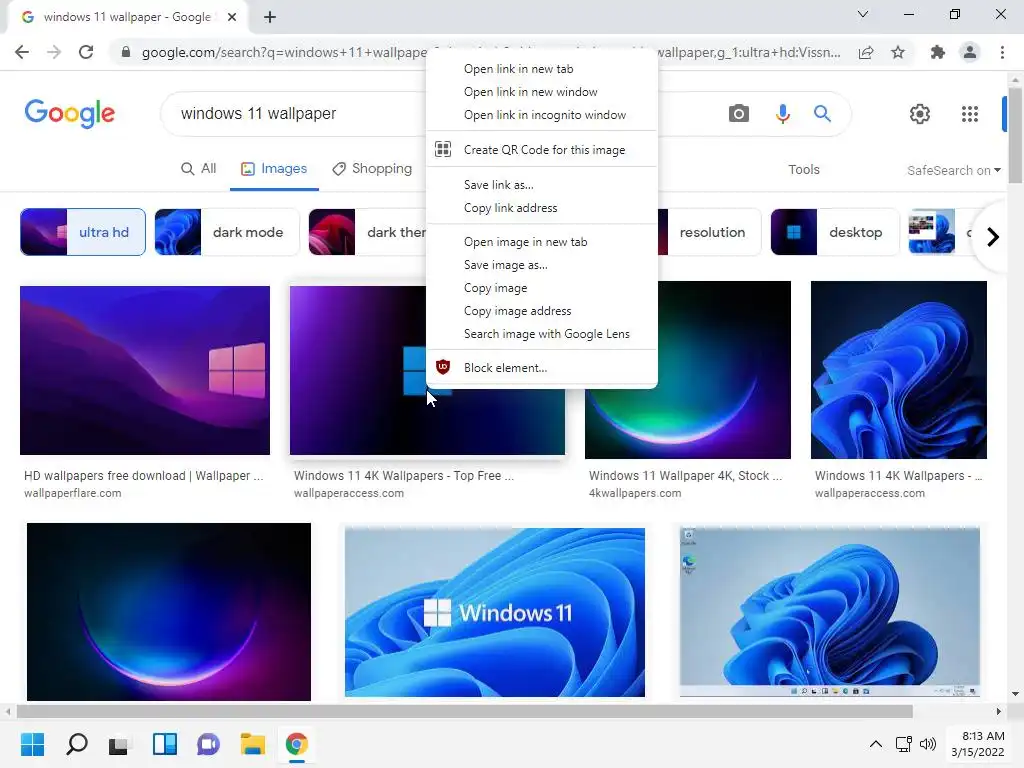
Task: Show more suggestion chips with arrow
Action: click(993, 236)
